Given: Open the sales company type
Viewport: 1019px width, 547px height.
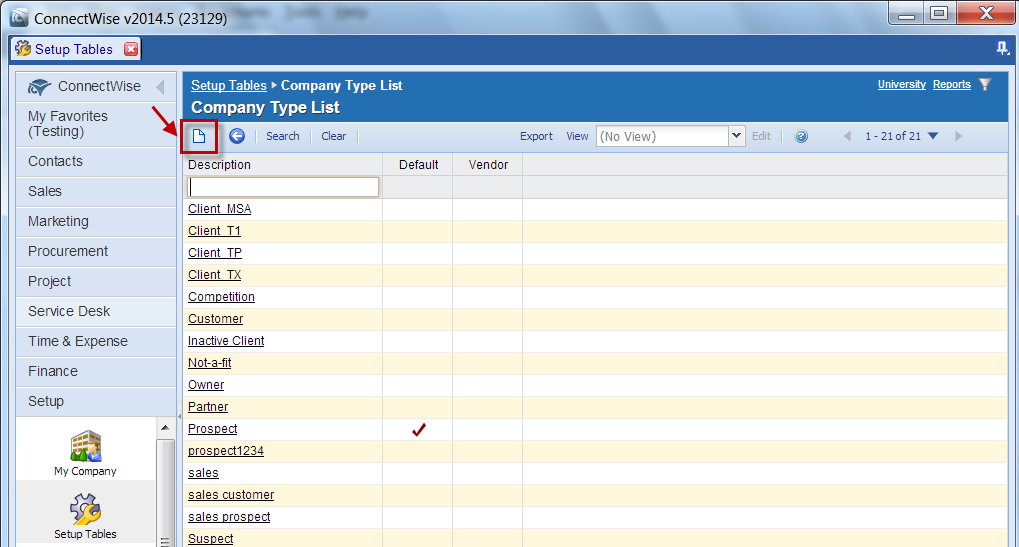Looking at the screenshot, I should tap(203, 473).
